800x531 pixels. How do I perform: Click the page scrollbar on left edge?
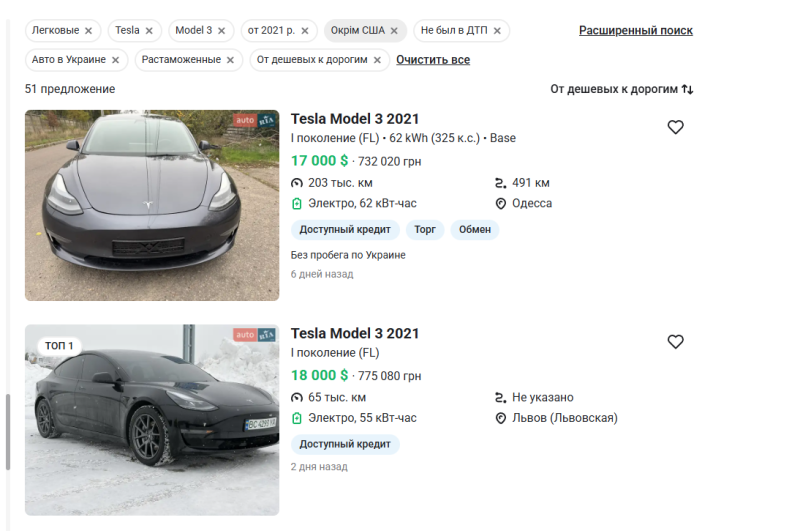click(x=8, y=430)
